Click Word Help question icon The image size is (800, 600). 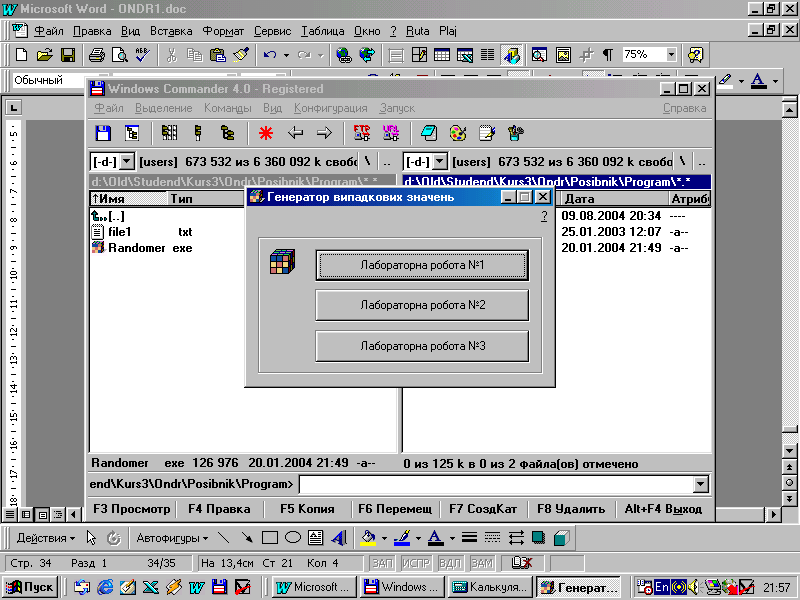[695, 55]
